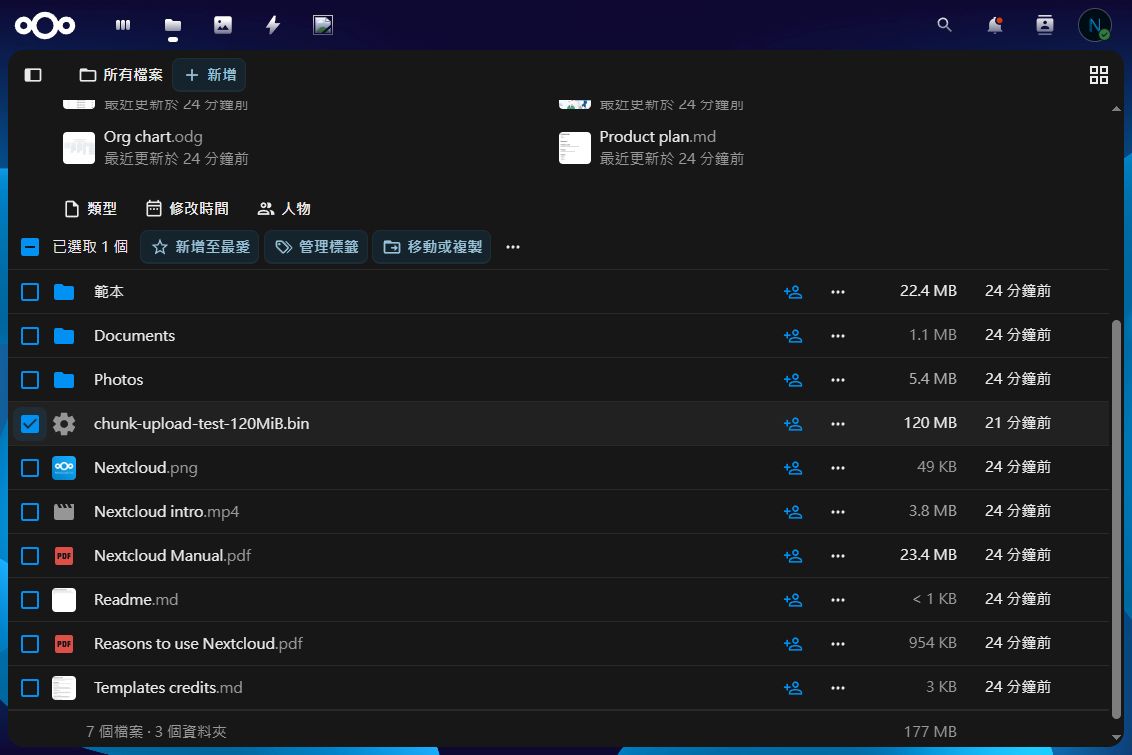Screen dimensions: 1132x755
Task: Check the Photos folder checkbox
Action: pyautogui.click(x=30, y=380)
